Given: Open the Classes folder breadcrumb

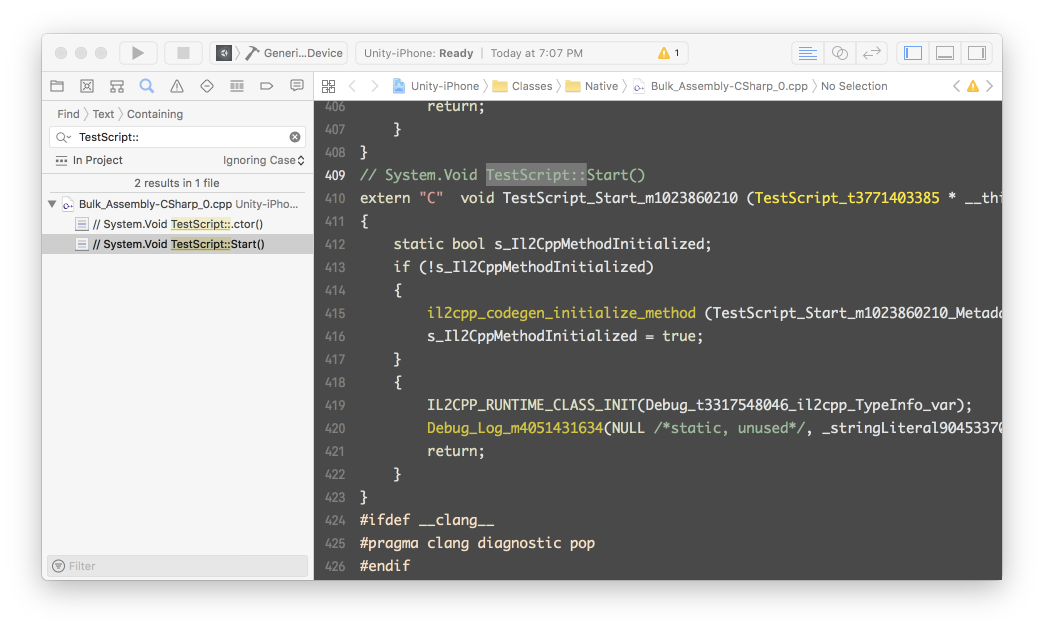Looking at the screenshot, I should coord(523,86).
